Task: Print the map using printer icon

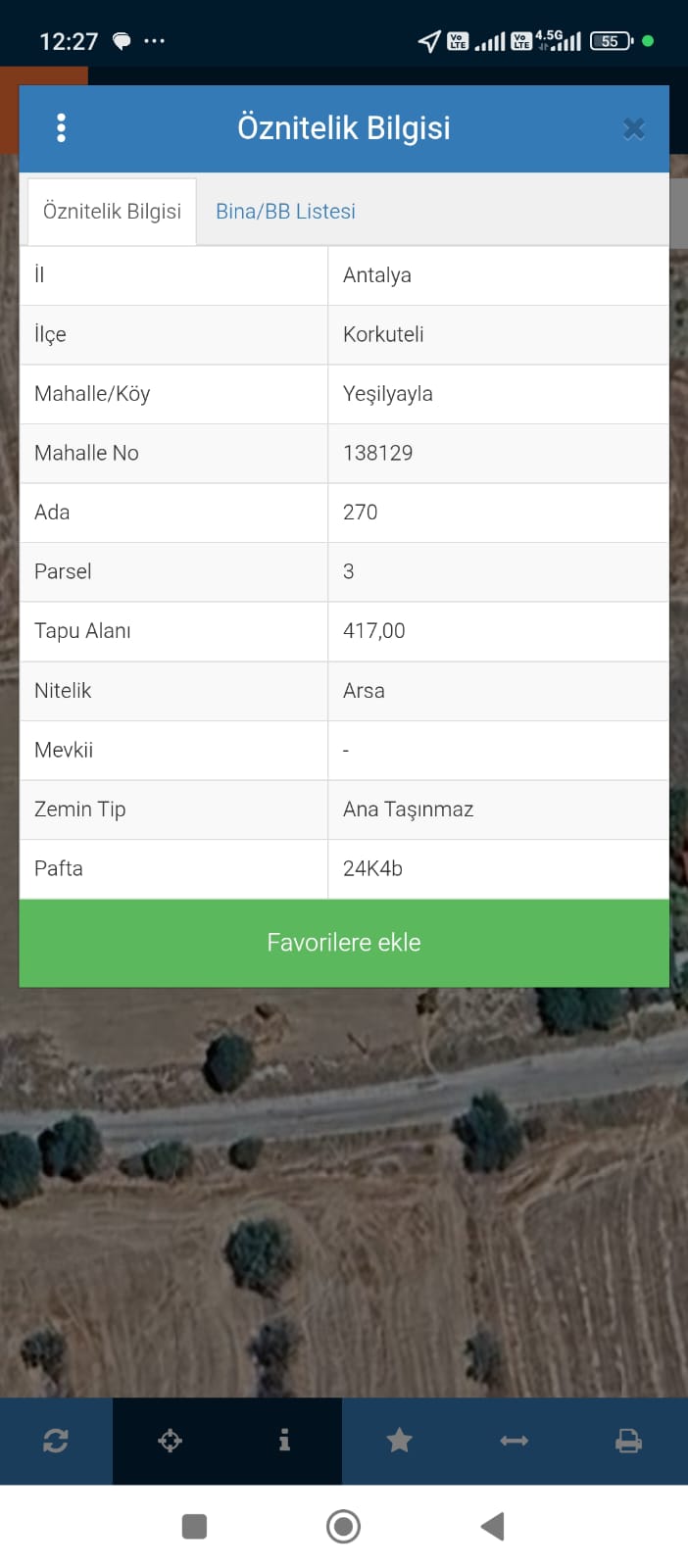Action: point(628,1441)
